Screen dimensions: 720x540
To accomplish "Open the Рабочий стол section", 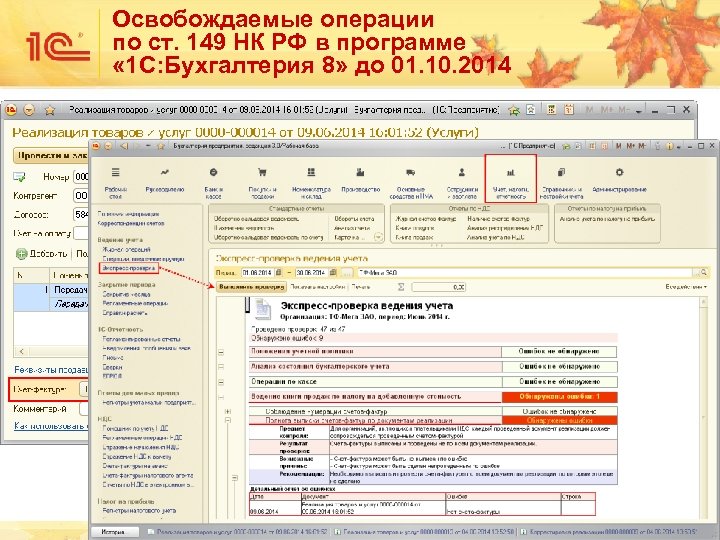I will tap(116, 181).
